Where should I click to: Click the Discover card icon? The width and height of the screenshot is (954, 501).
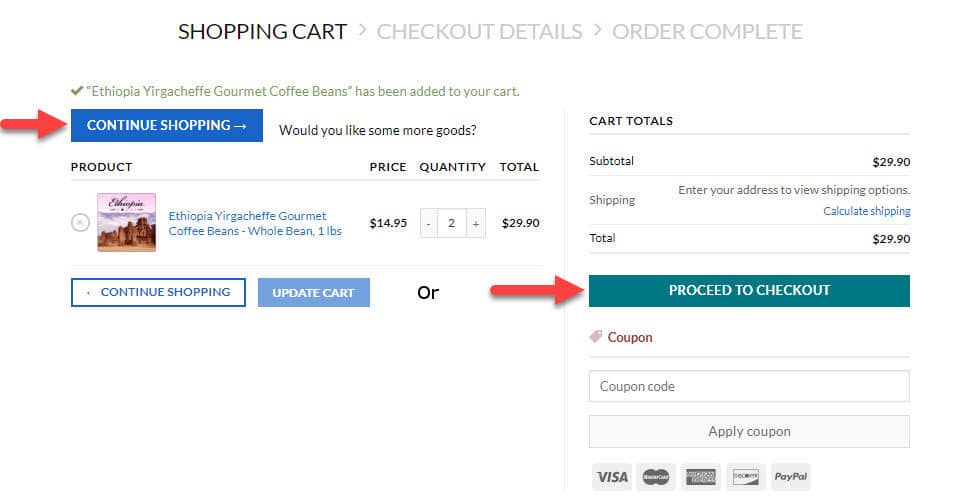745,477
